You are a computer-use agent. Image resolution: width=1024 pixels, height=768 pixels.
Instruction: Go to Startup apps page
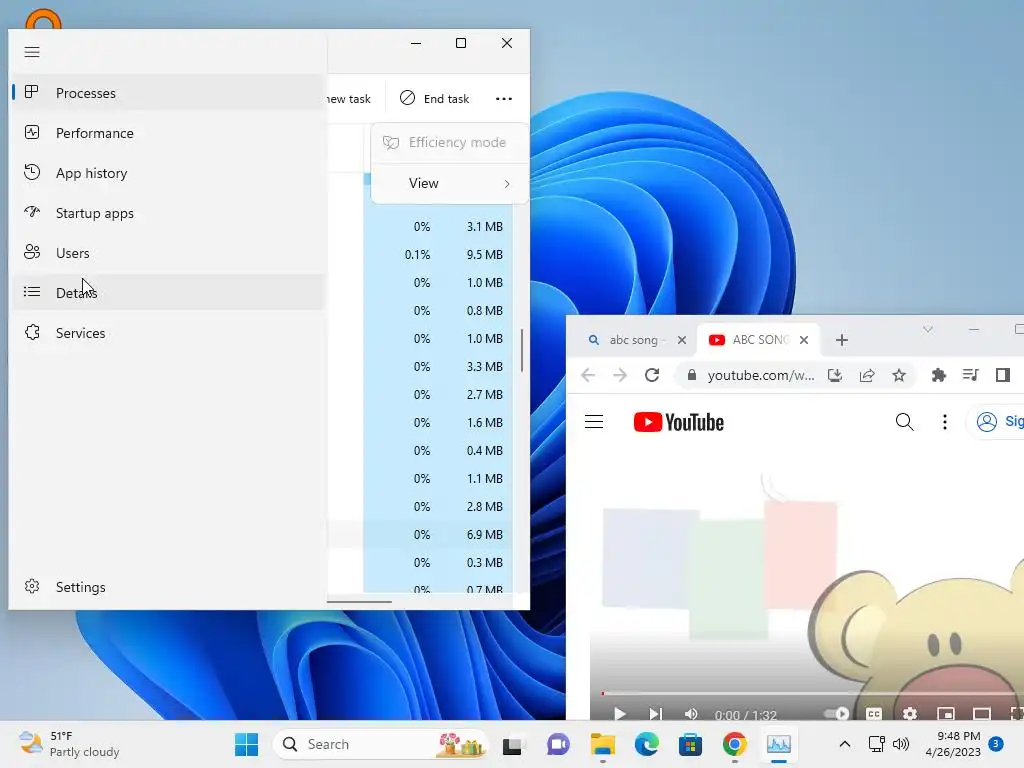point(168,213)
